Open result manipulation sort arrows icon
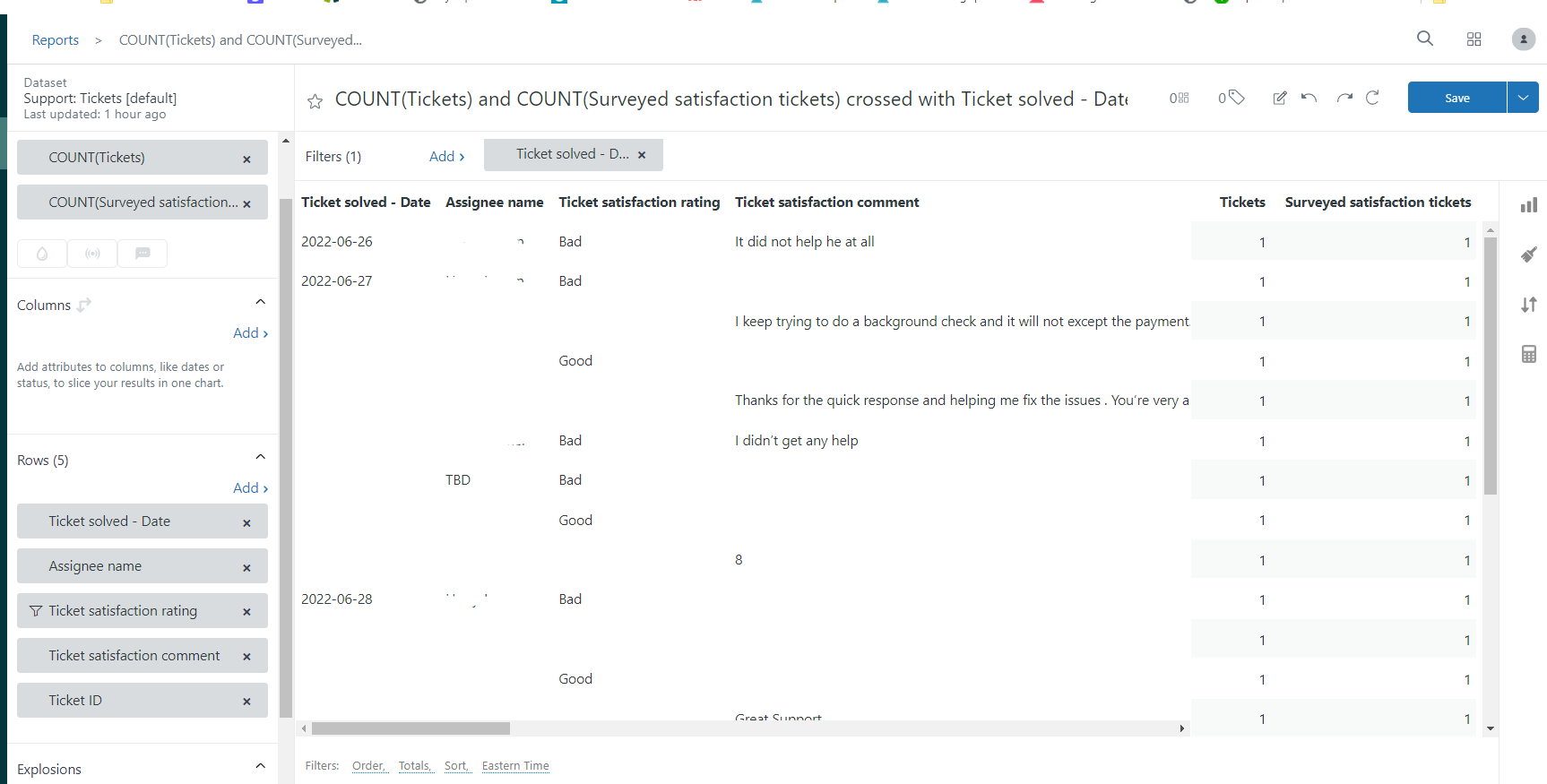This screenshot has height=784, width=1547. (x=1529, y=305)
